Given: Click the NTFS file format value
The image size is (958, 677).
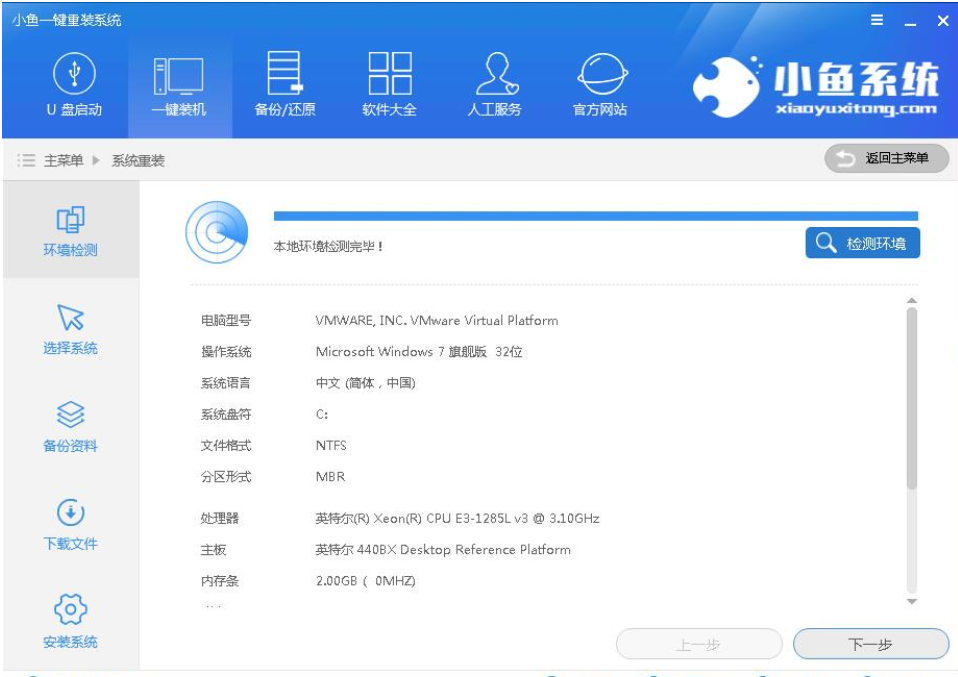Looking at the screenshot, I should (331, 445).
